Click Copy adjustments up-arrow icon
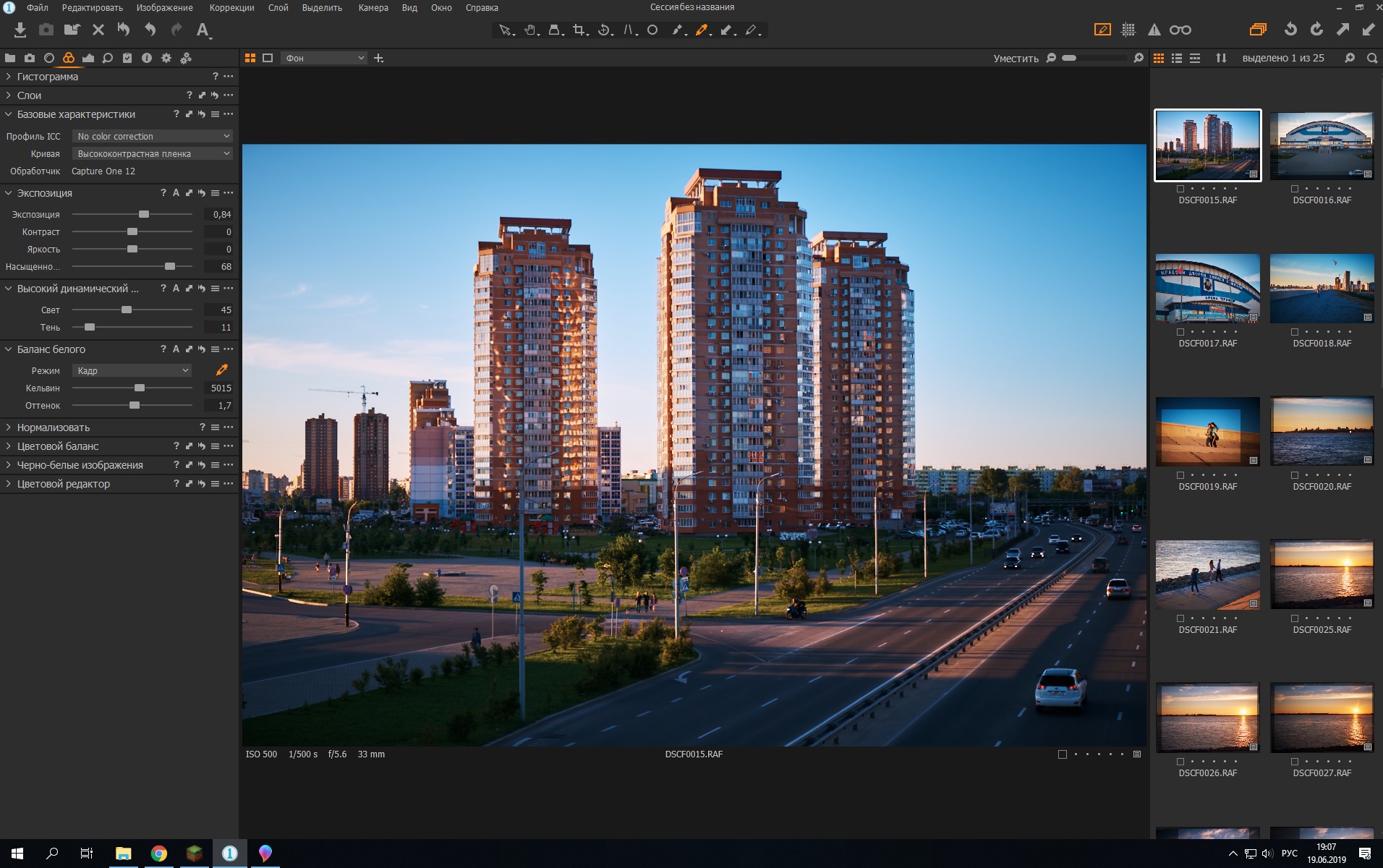 click(x=1342, y=30)
